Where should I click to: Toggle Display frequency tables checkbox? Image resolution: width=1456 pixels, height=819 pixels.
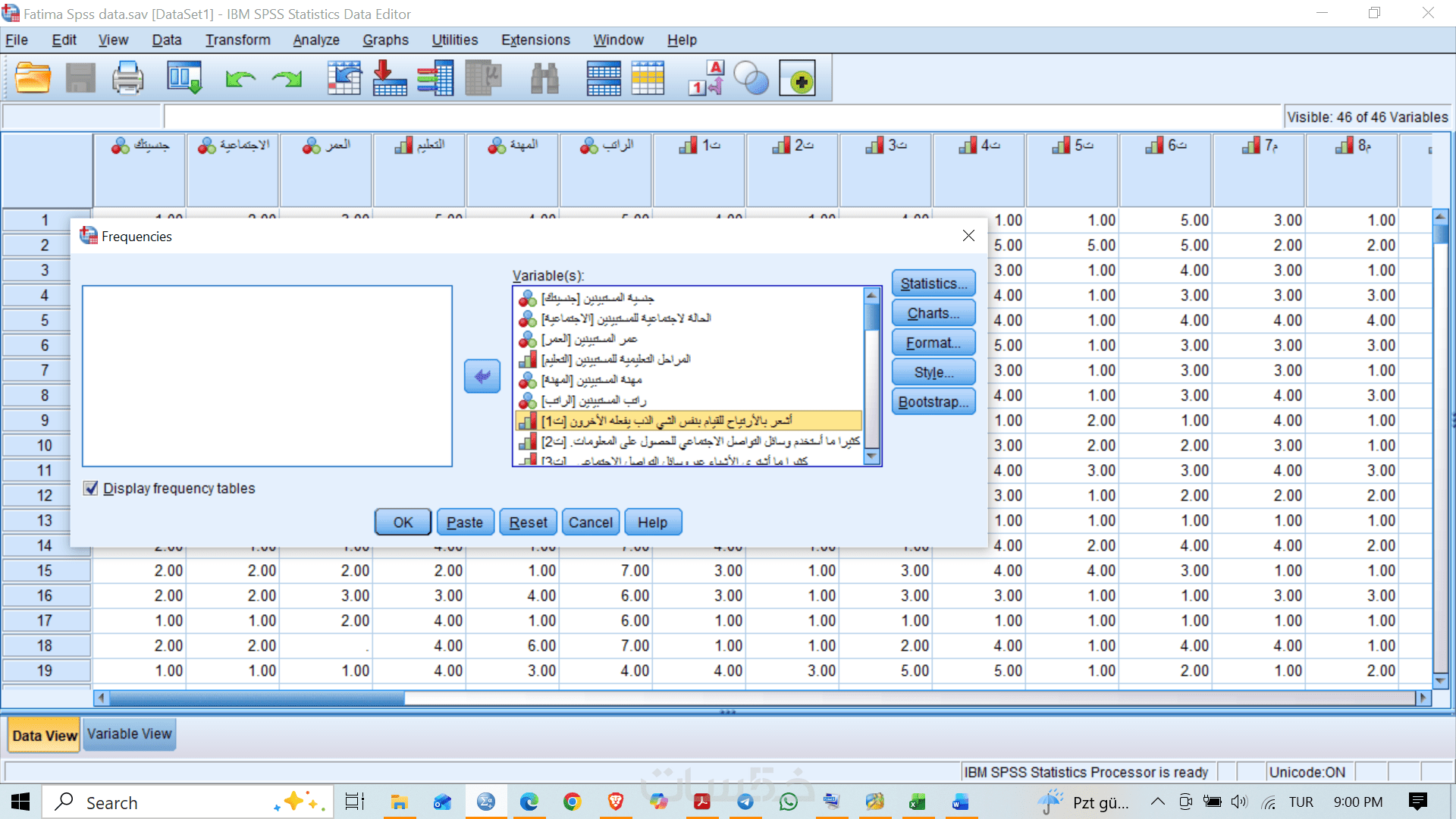point(91,488)
